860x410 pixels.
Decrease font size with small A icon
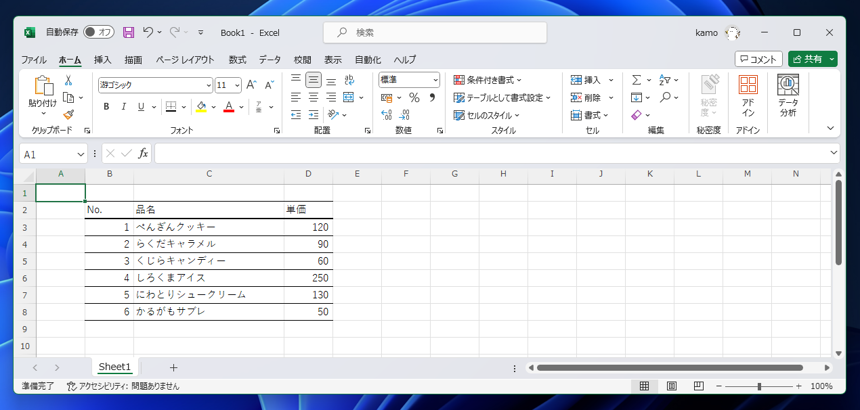269,85
